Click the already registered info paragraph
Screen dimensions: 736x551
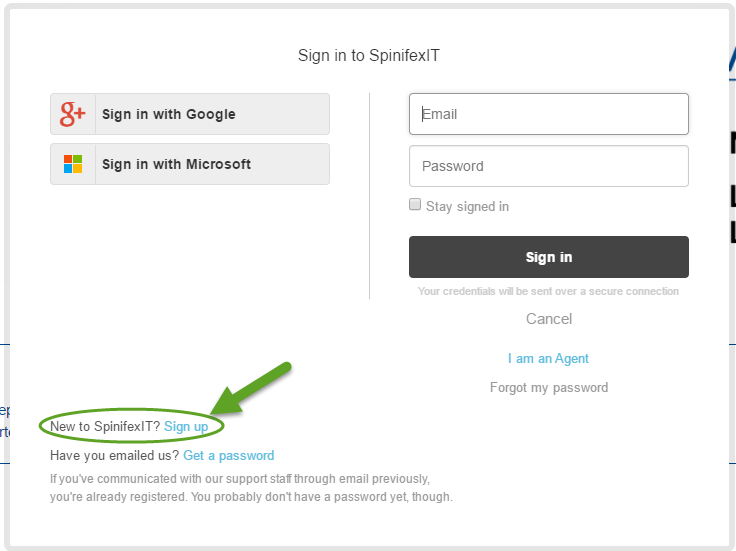click(x=250, y=487)
